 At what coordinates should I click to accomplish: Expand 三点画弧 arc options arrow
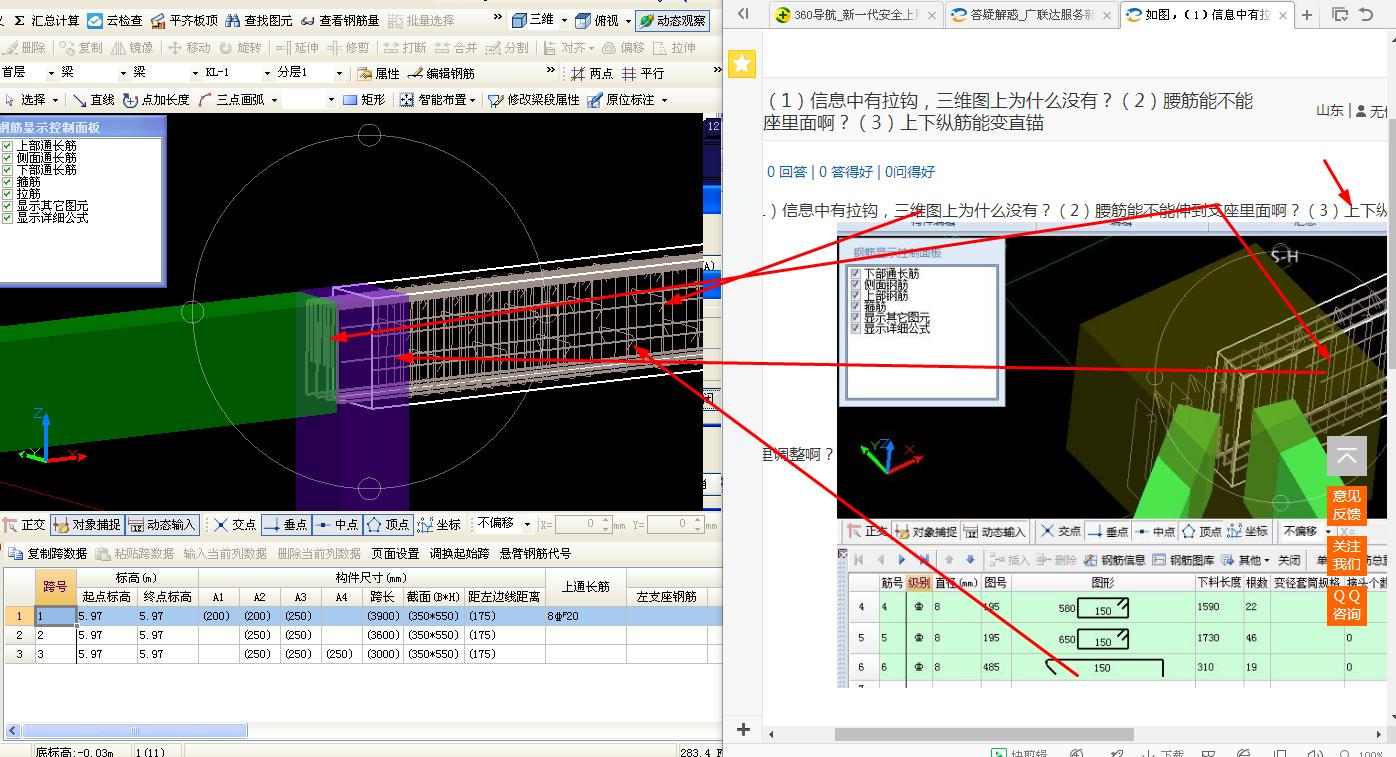coord(273,100)
